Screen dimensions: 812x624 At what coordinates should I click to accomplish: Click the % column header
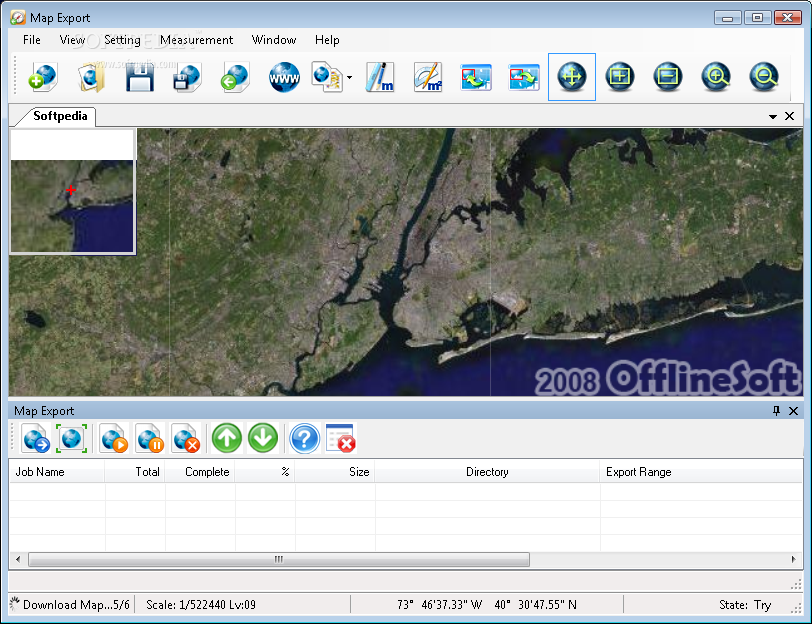pyautogui.click(x=265, y=472)
